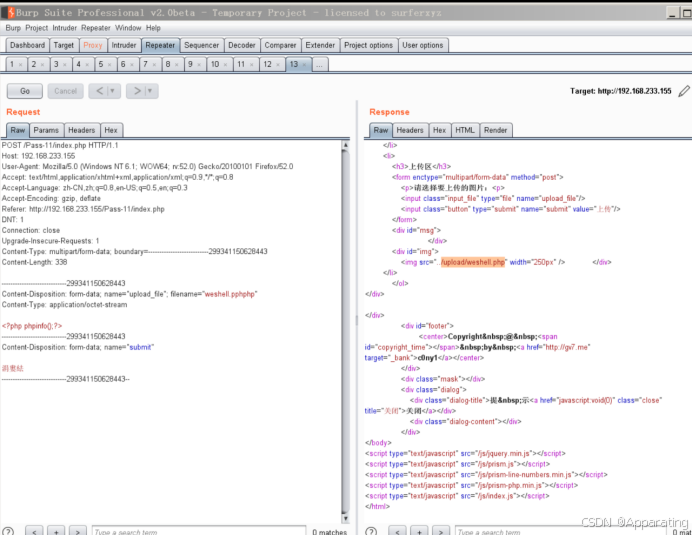The width and height of the screenshot is (693, 536).
Task: Edit target with the pencil icon
Action: click(684, 91)
